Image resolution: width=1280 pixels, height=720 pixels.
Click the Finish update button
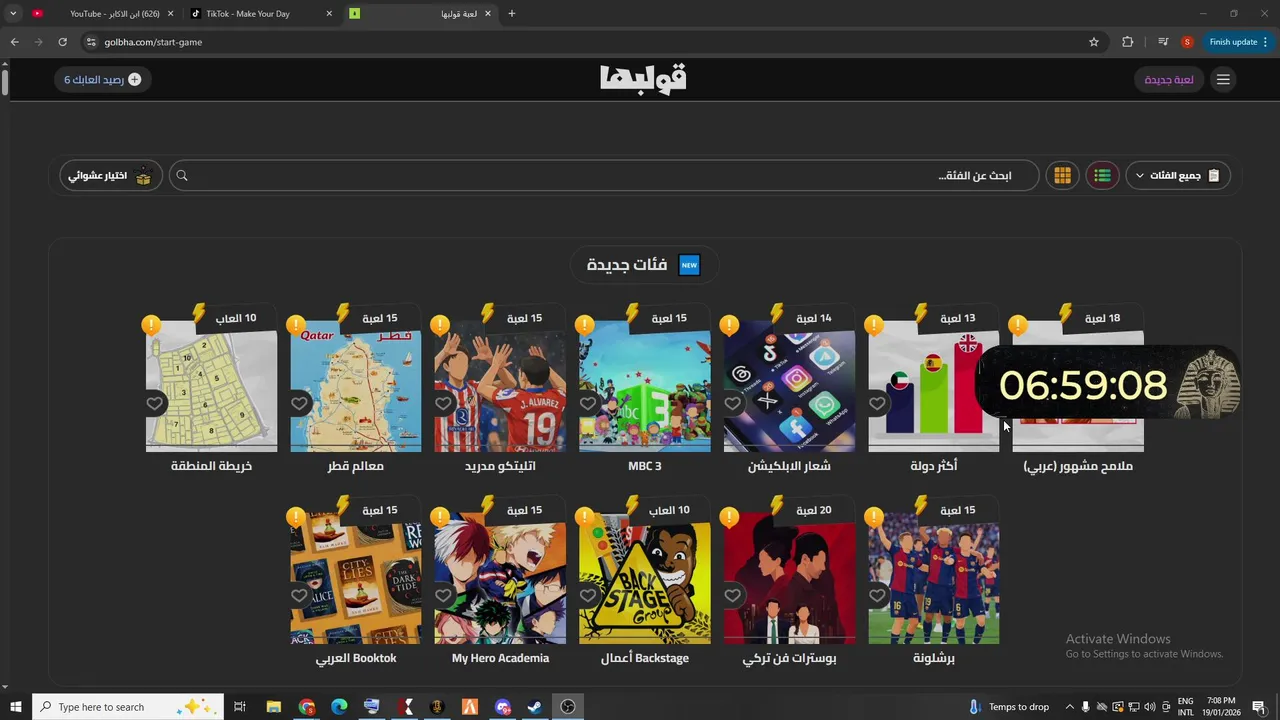[1238, 42]
